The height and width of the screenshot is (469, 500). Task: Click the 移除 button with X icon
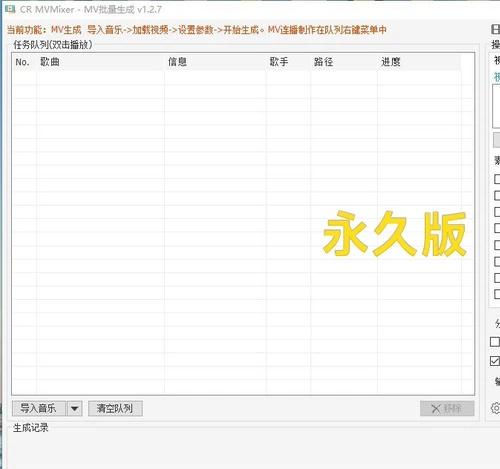[447, 408]
